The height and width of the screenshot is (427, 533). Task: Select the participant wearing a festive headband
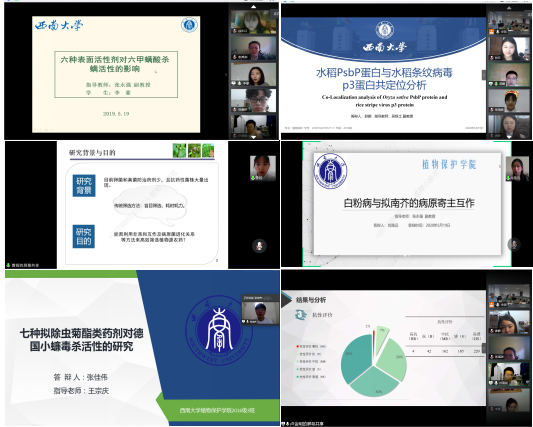(x=509, y=101)
